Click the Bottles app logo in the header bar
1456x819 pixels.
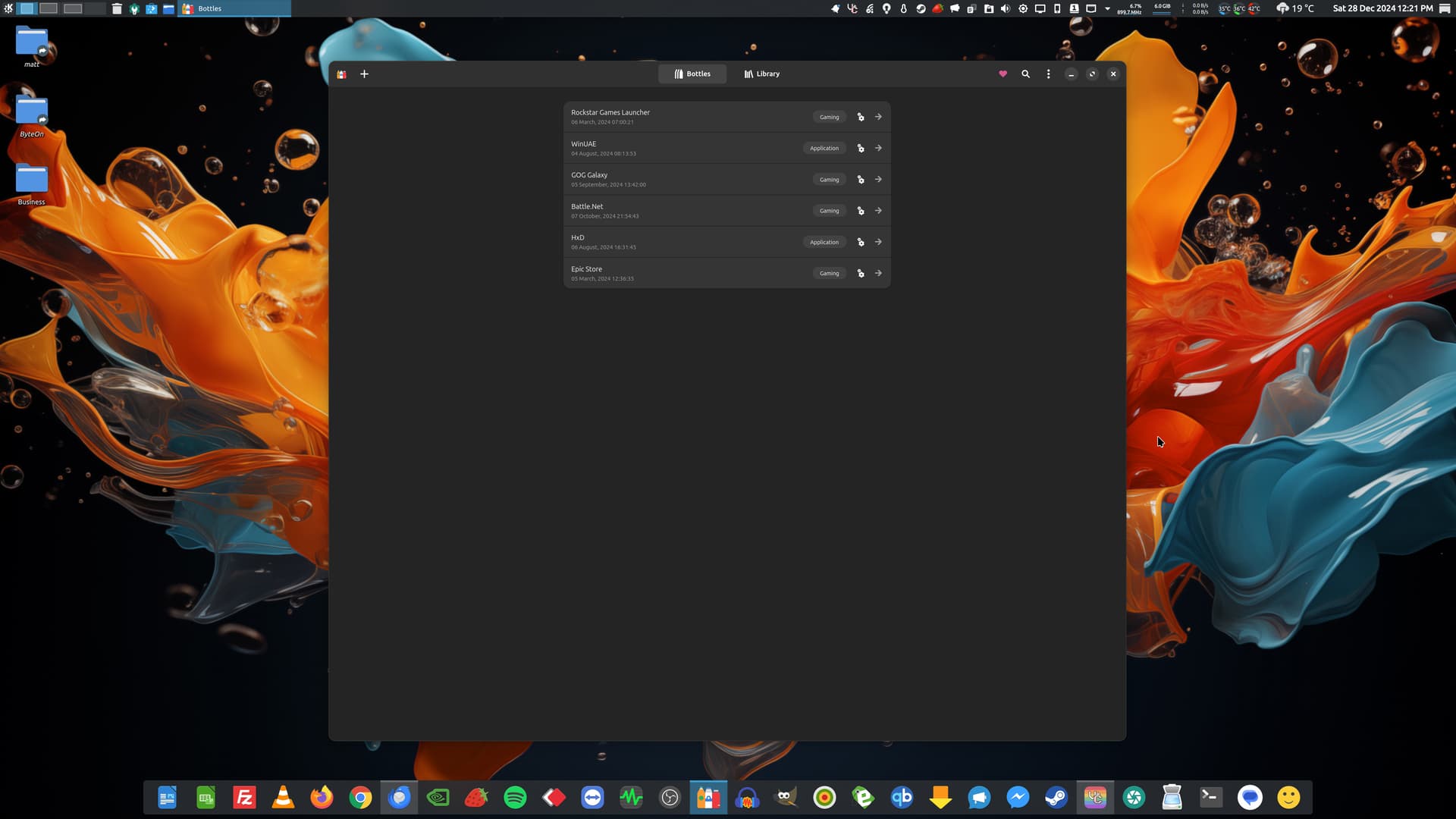pyautogui.click(x=342, y=74)
